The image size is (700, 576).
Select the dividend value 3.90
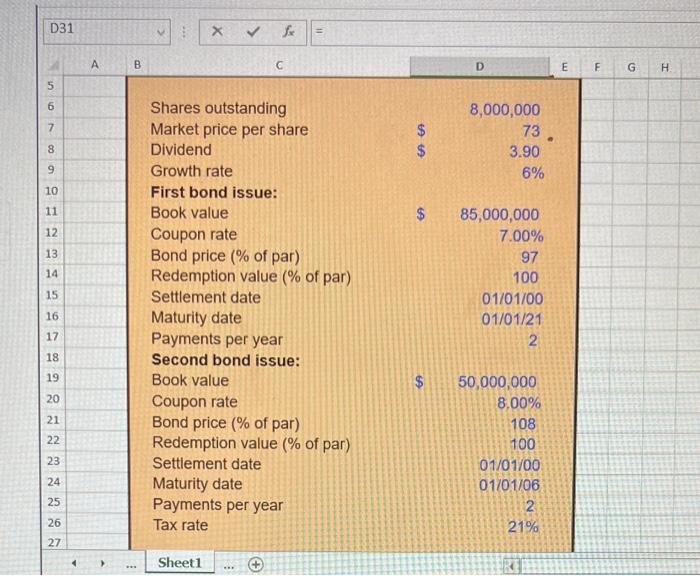[524, 151]
